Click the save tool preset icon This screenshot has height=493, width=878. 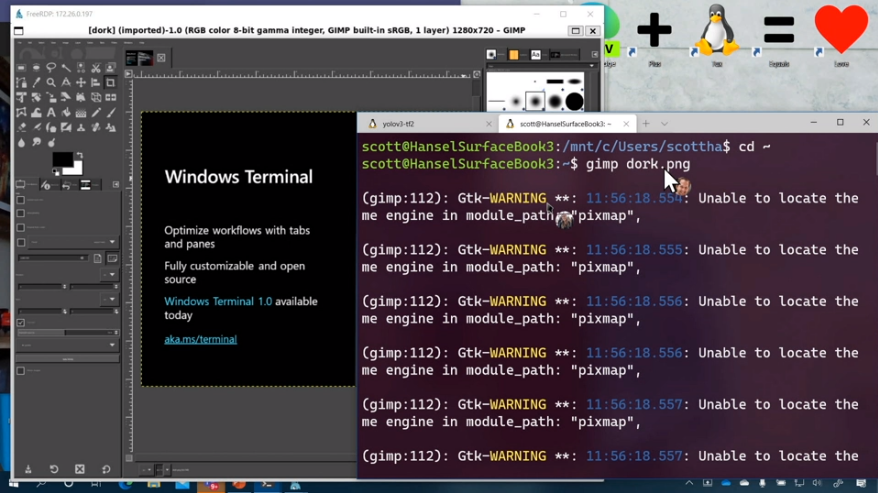click(x=28, y=469)
